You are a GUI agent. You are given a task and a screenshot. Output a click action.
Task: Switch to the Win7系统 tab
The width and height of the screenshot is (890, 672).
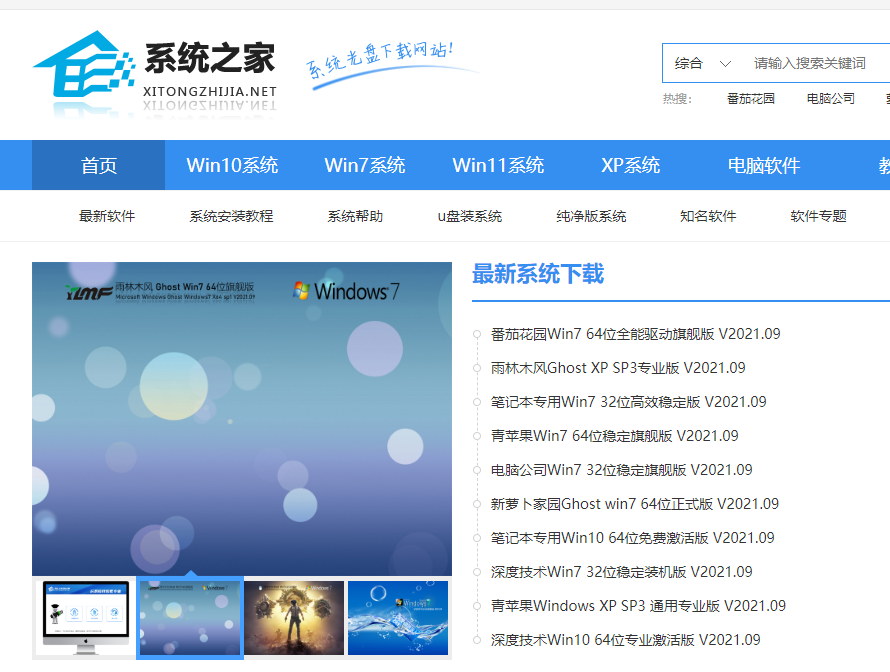click(365, 166)
